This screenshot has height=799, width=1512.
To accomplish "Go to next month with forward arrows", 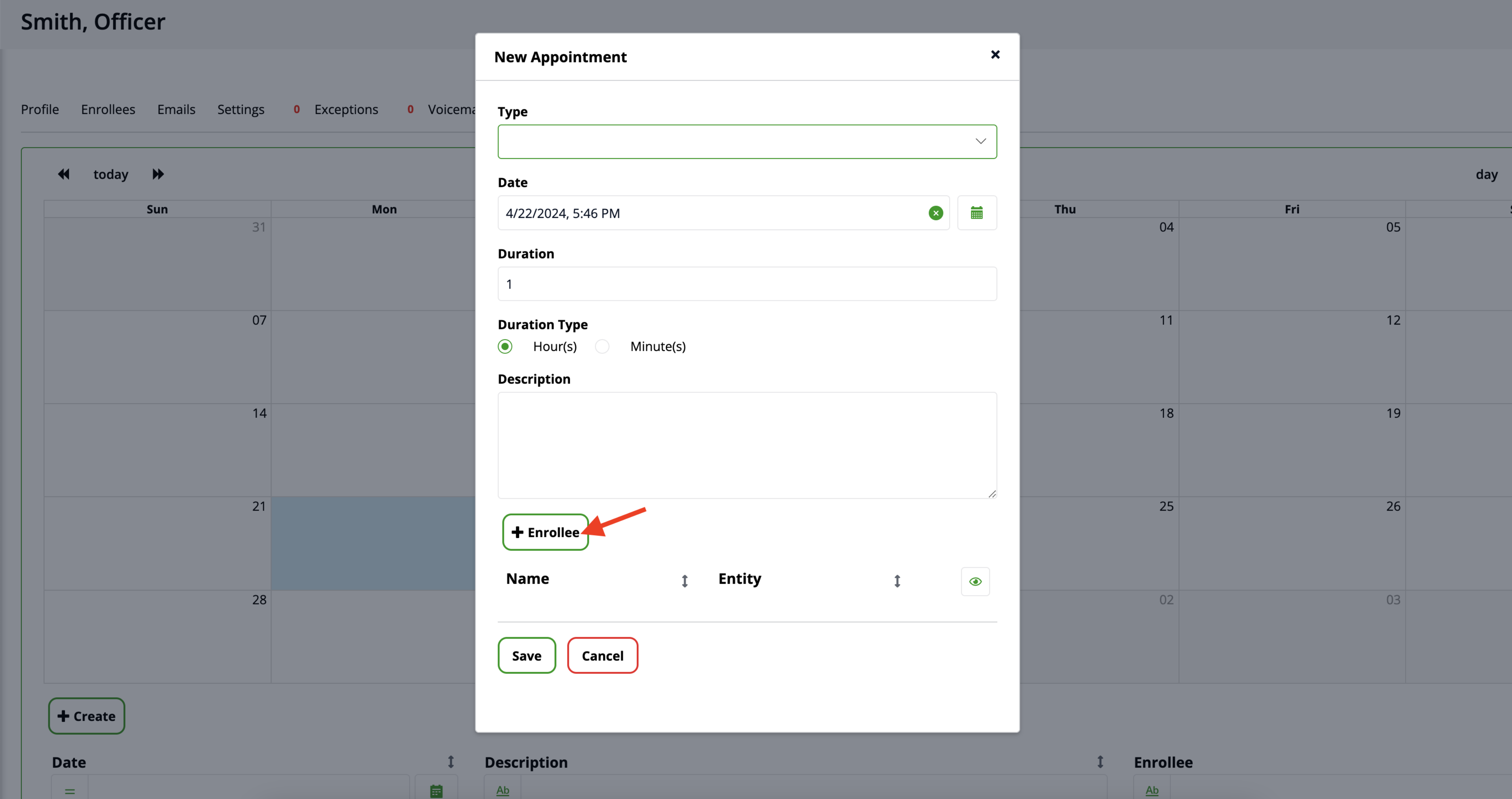I will pyautogui.click(x=158, y=174).
